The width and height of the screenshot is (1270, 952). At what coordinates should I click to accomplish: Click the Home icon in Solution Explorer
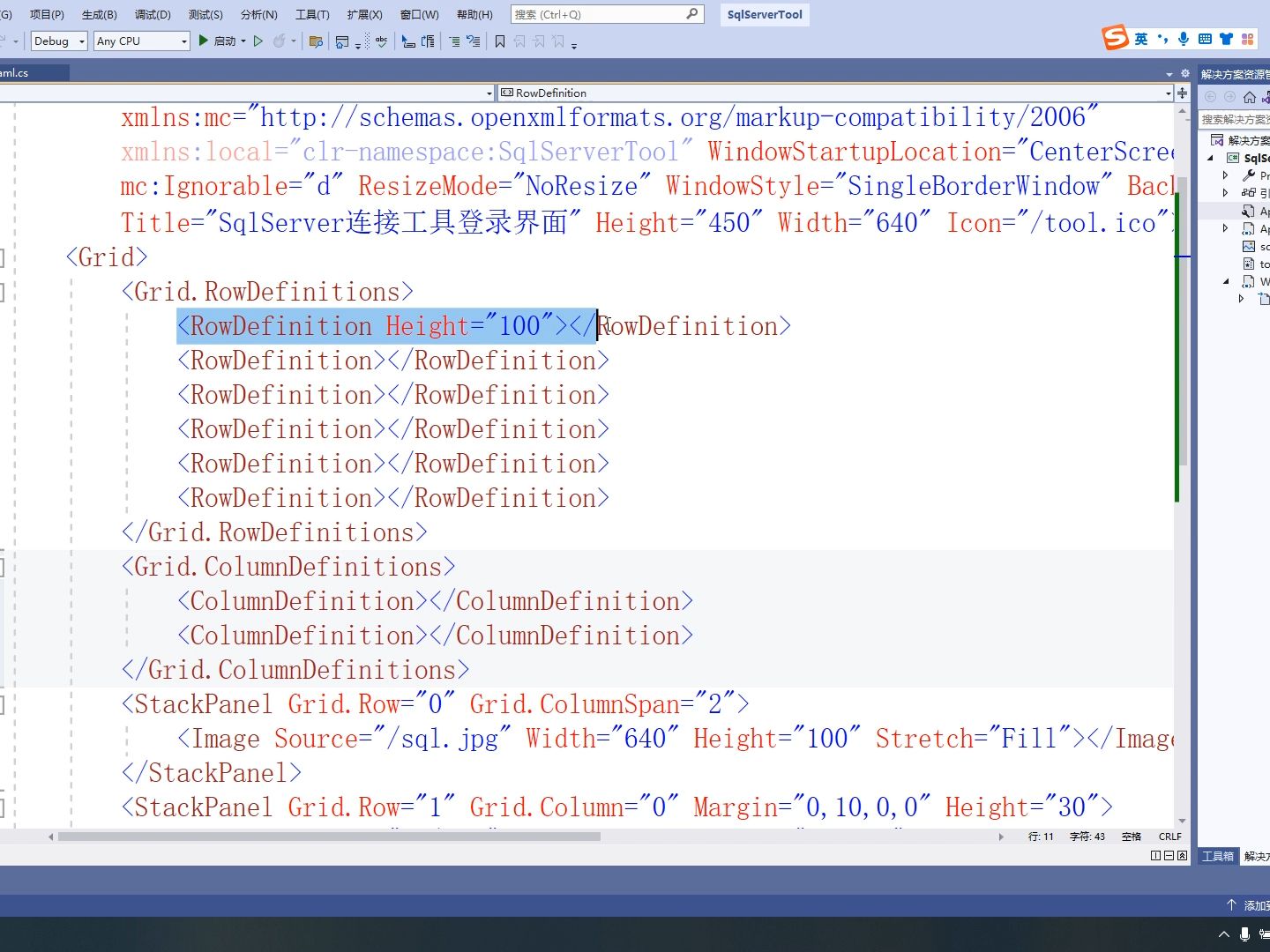pyautogui.click(x=1248, y=97)
